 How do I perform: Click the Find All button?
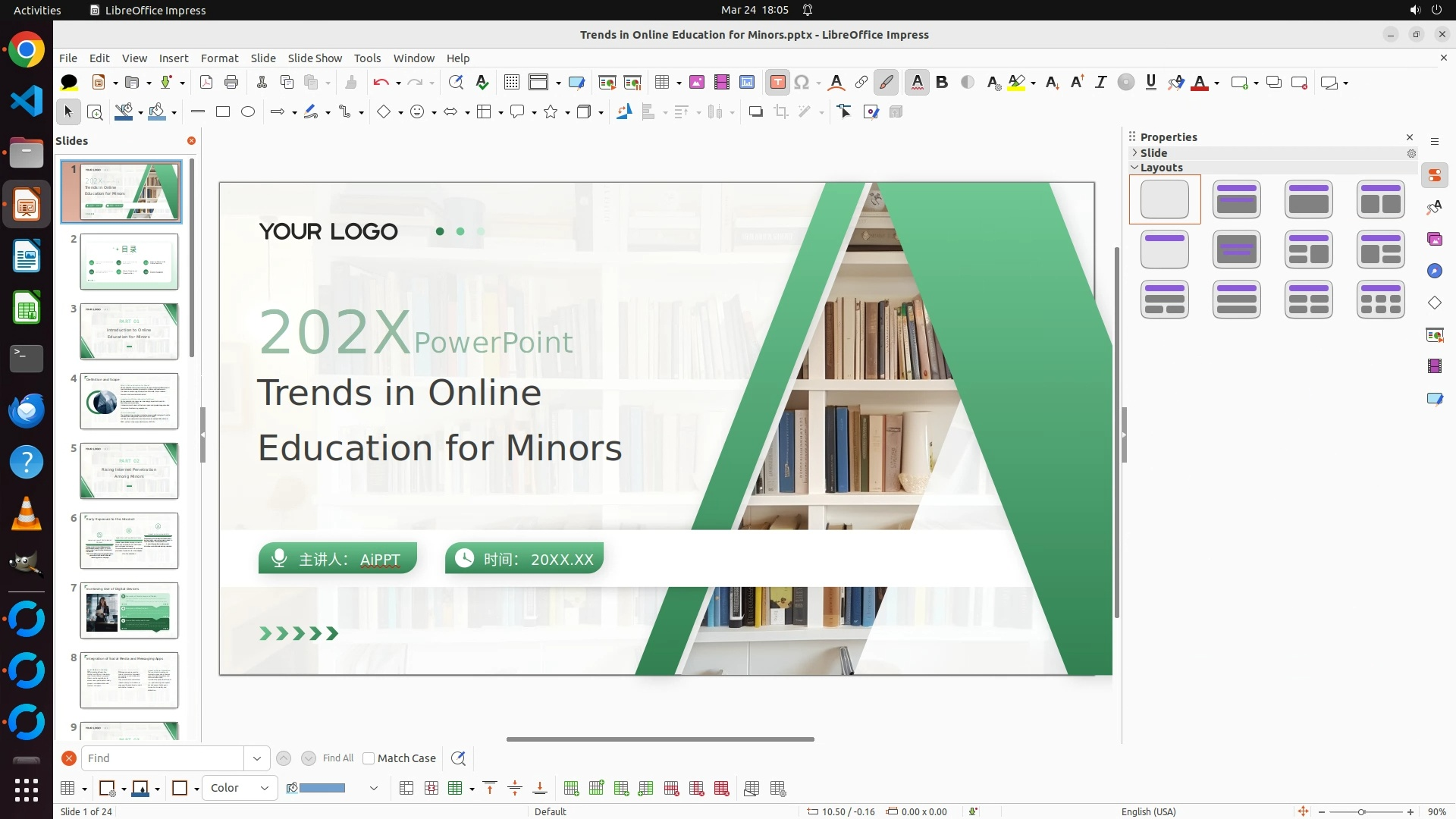click(337, 758)
